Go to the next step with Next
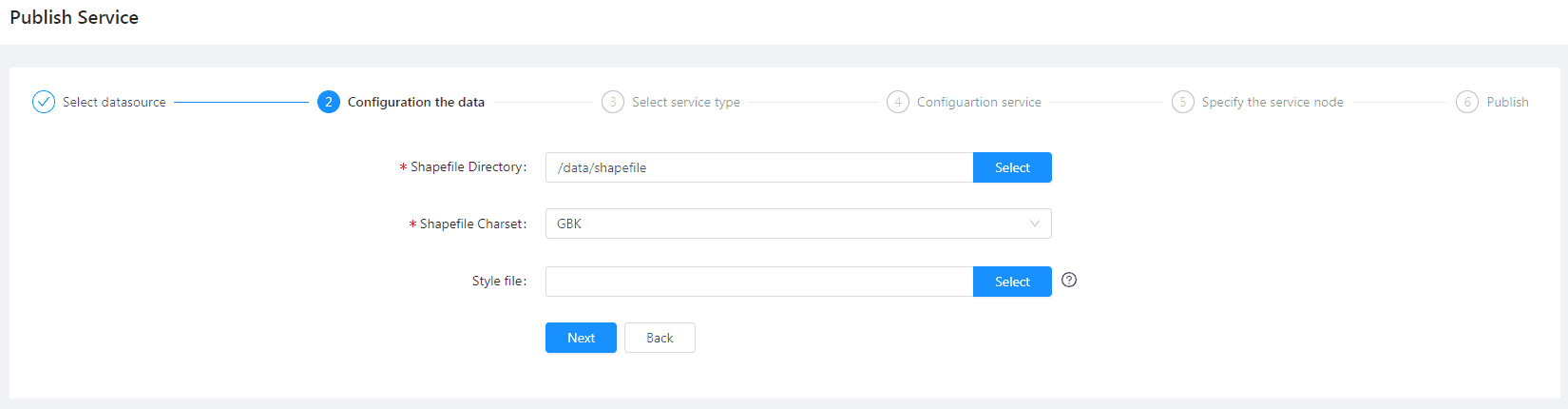Viewport: 1568px width, 409px height. point(581,338)
